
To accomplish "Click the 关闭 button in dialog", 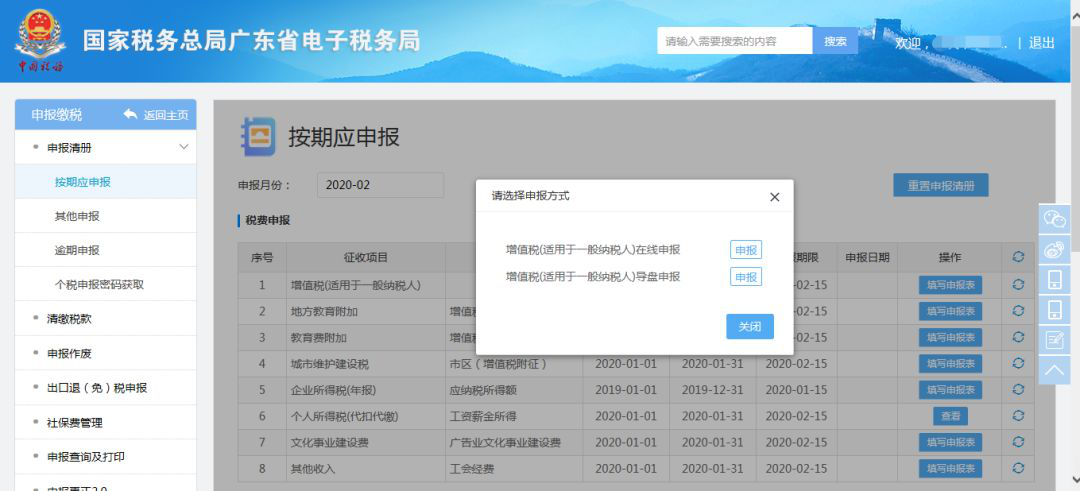I will pos(750,326).
